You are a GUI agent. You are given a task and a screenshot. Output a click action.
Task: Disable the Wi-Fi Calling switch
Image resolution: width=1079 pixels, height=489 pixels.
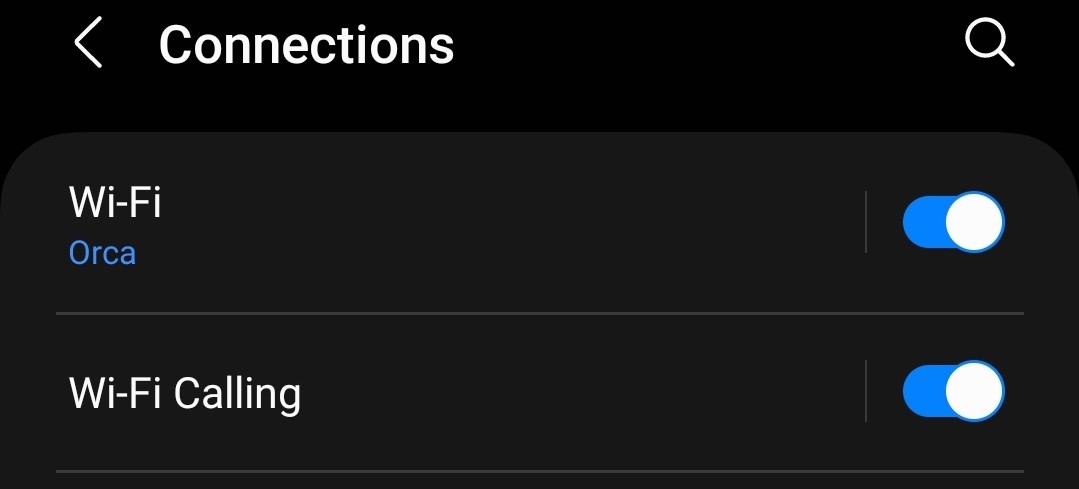tap(953, 391)
